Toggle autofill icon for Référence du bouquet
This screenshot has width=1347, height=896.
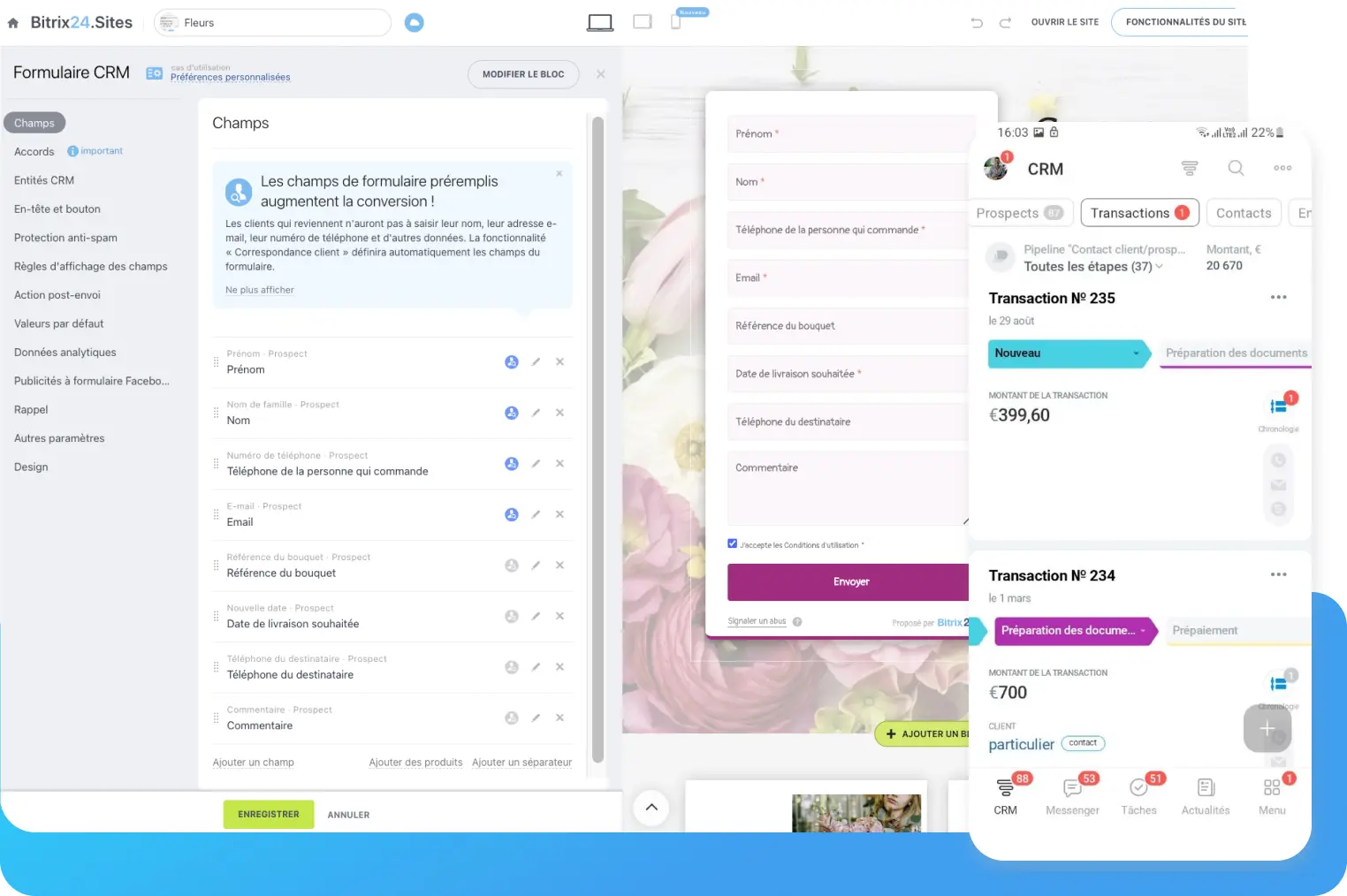pos(511,566)
